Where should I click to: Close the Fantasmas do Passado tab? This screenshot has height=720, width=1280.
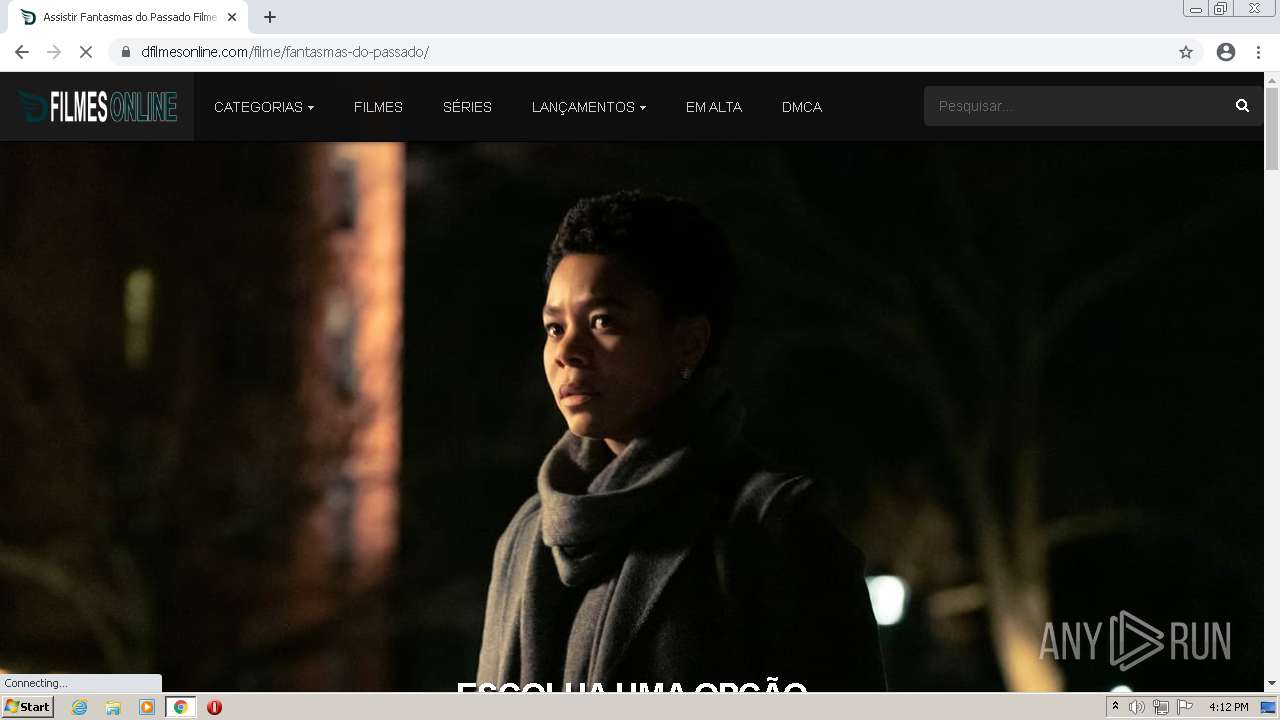pos(232,17)
